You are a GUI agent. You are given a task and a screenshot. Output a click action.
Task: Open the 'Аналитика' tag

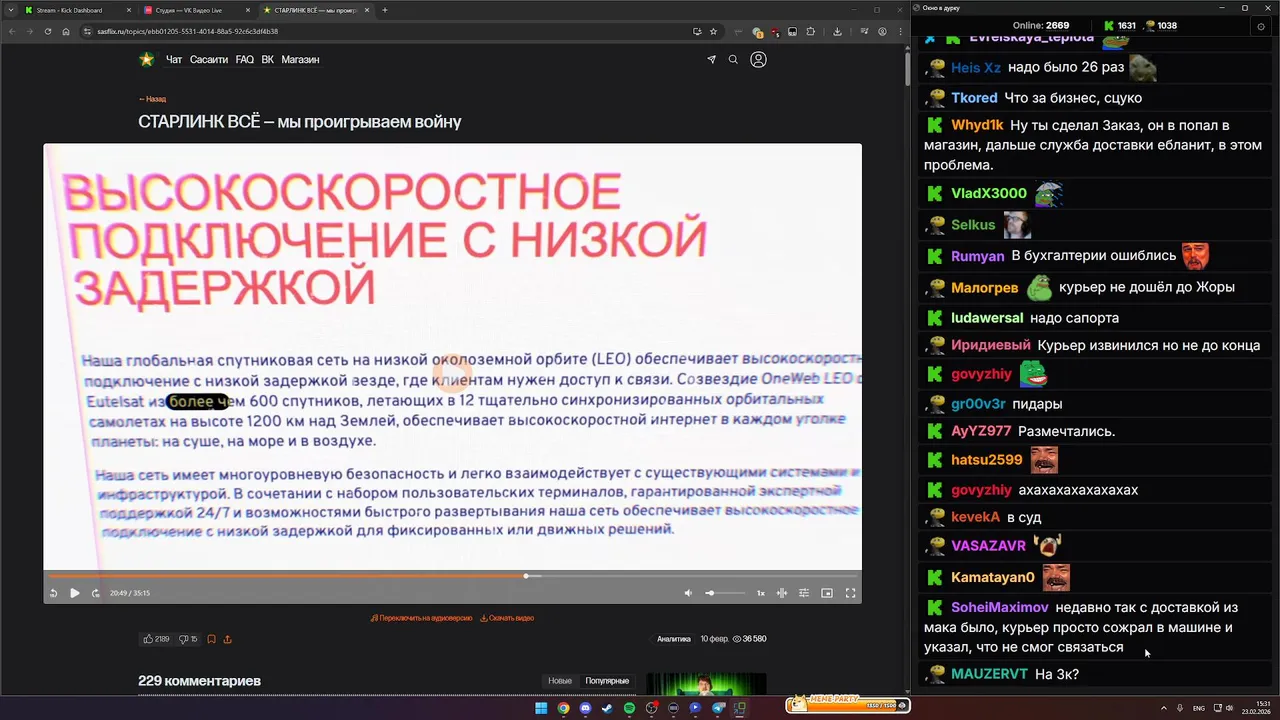click(x=674, y=639)
